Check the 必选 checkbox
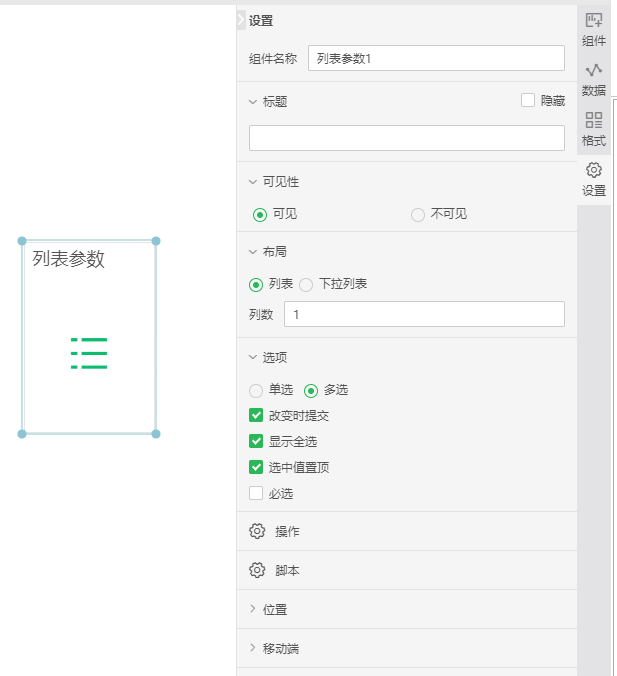The height and width of the screenshot is (676, 617). click(x=256, y=493)
